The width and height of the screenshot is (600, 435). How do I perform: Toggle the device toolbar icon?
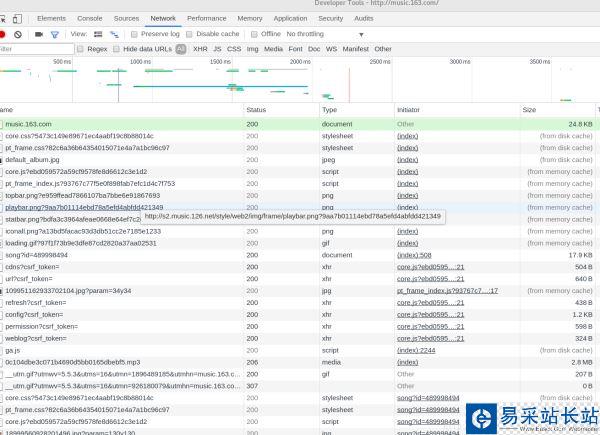(x=17, y=19)
